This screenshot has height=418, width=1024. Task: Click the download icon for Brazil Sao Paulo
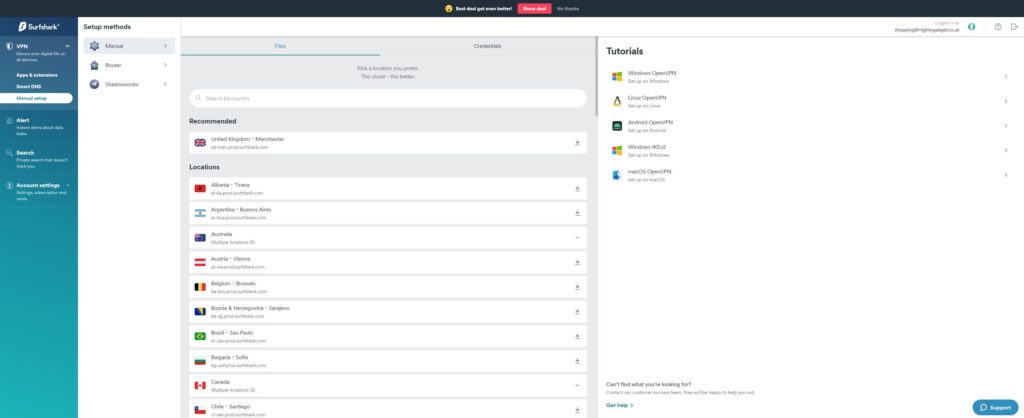577,336
